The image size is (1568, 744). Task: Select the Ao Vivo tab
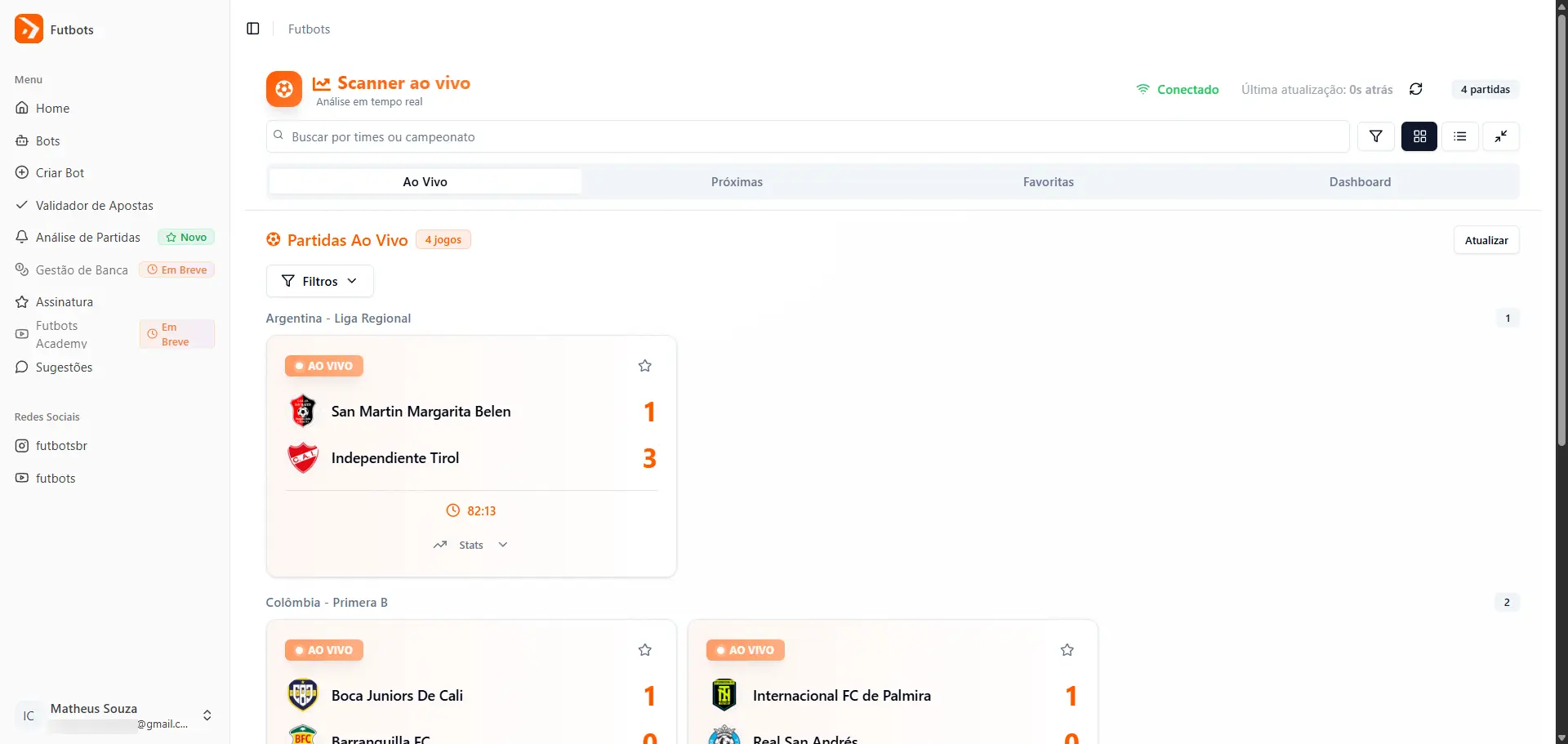pos(425,181)
